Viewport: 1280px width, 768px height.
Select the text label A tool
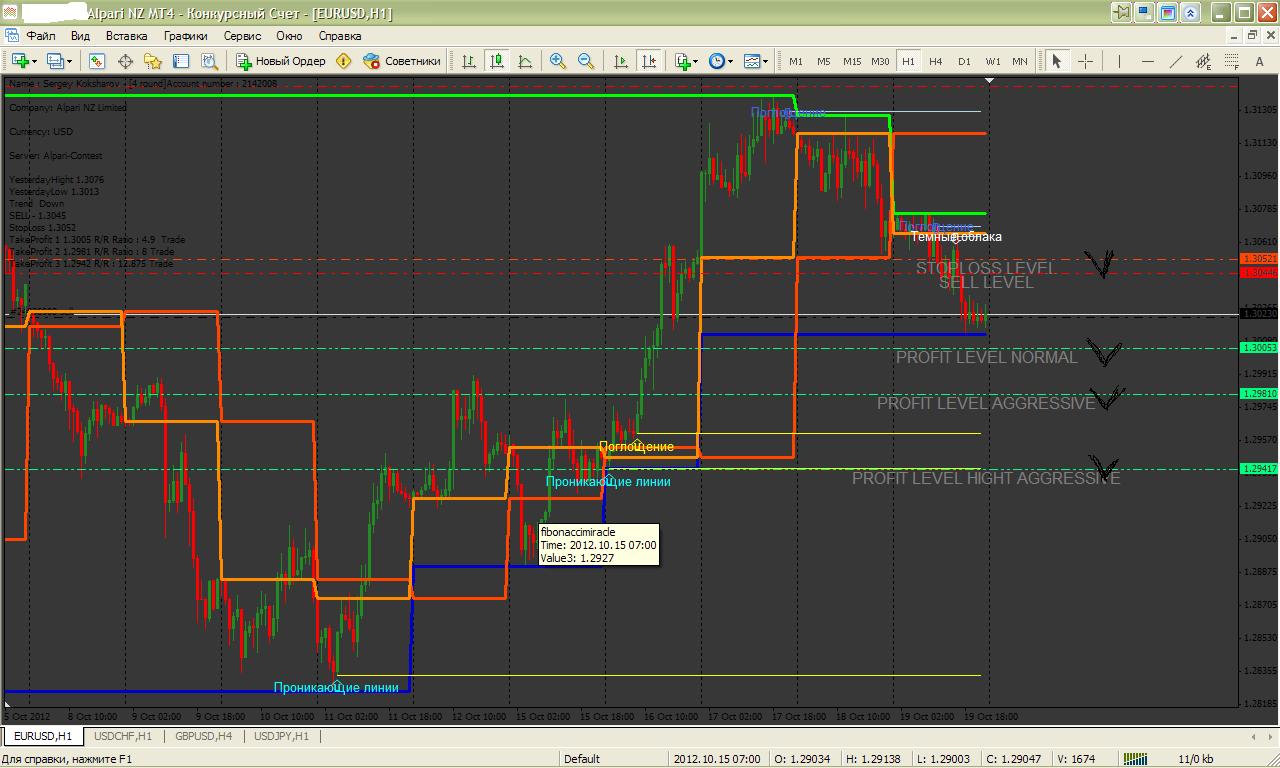click(x=1259, y=61)
